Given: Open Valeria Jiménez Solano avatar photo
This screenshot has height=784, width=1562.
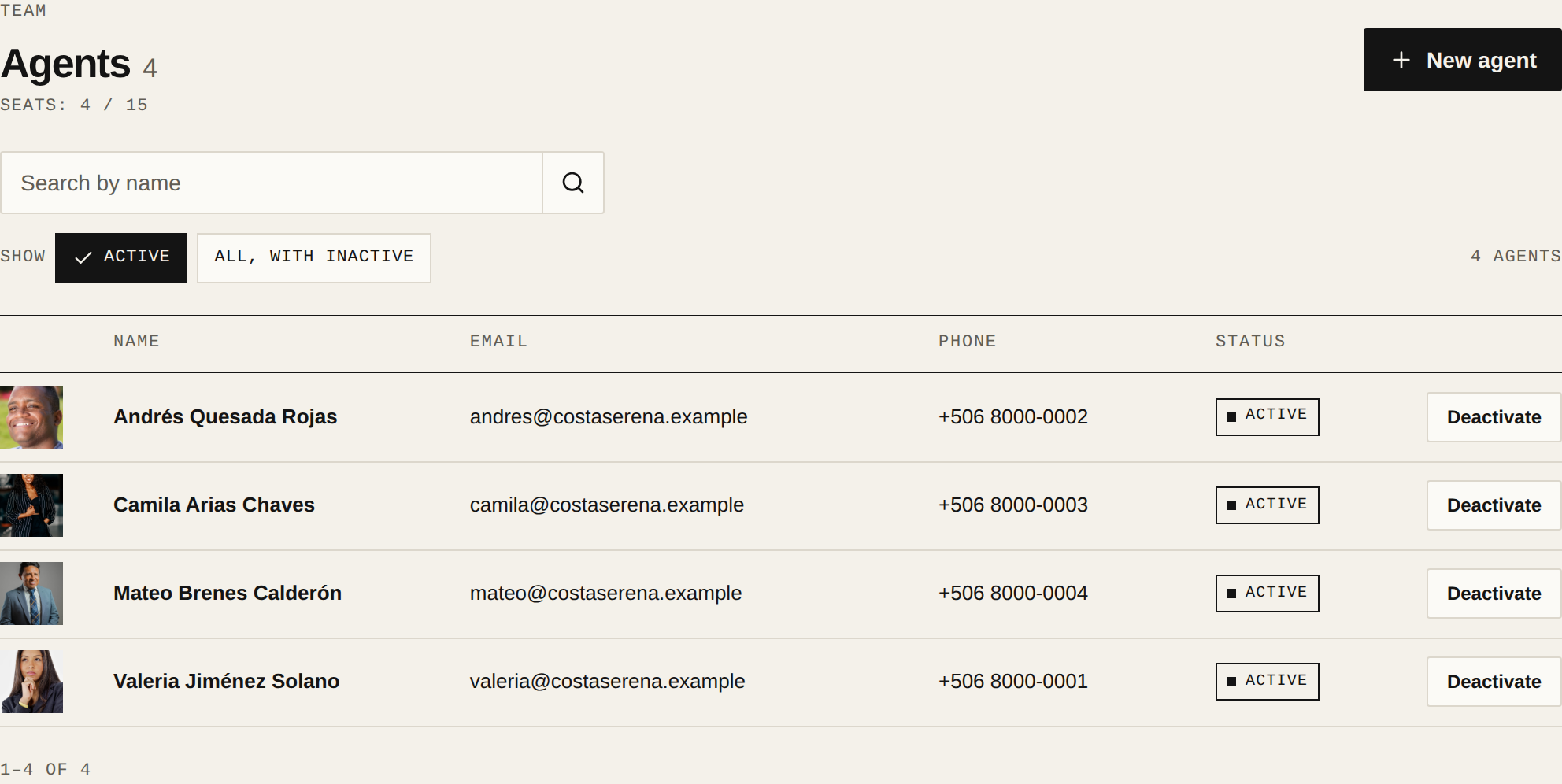Looking at the screenshot, I should click(31, 682).
